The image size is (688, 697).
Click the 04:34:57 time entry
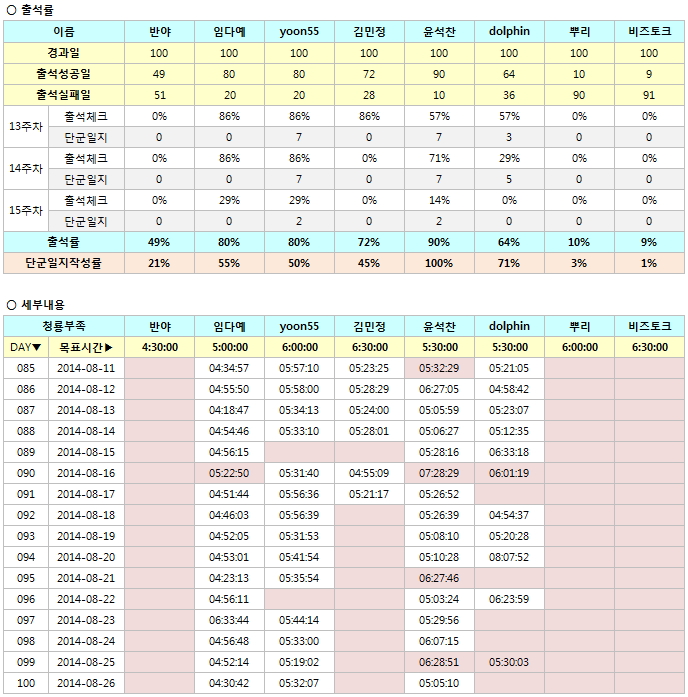pos(229,368)
